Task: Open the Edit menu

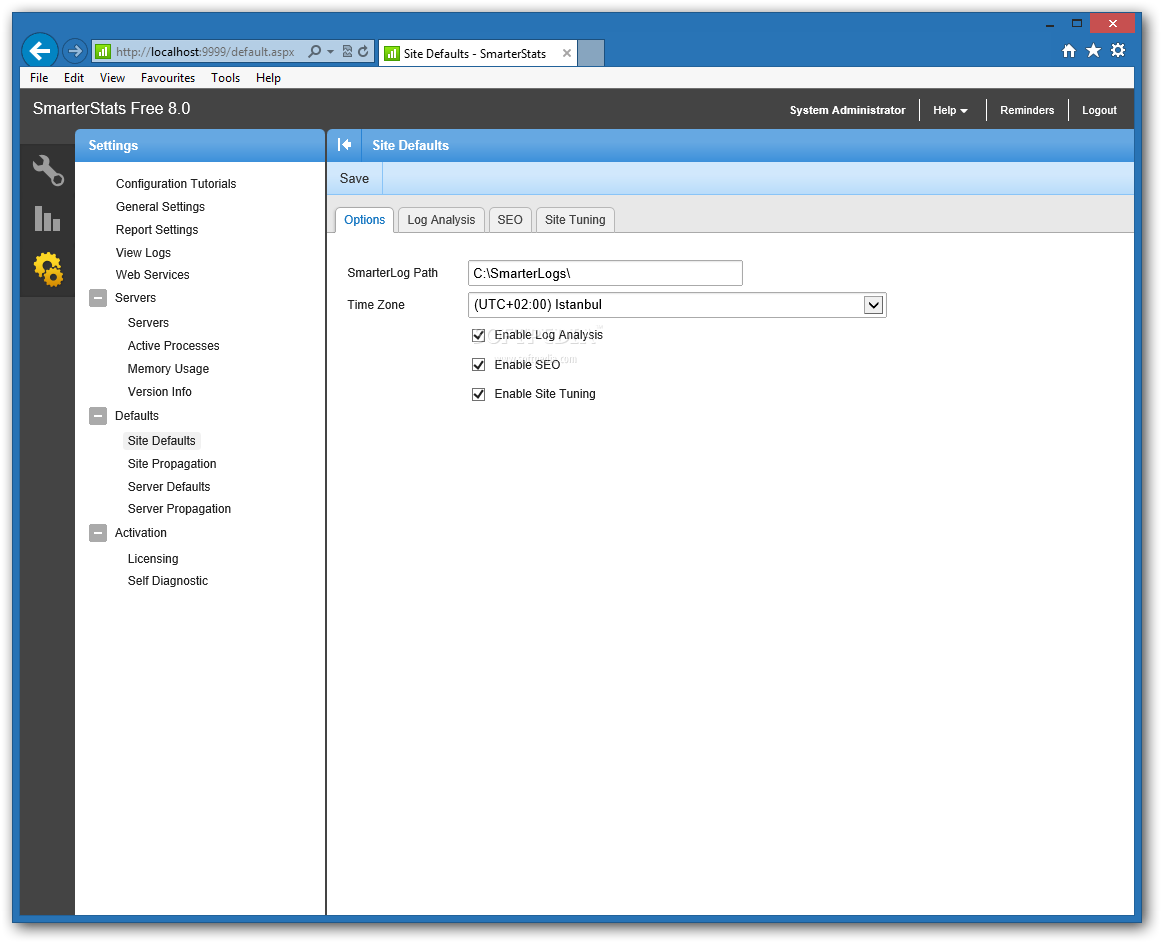Action: [x=73, y=78]
